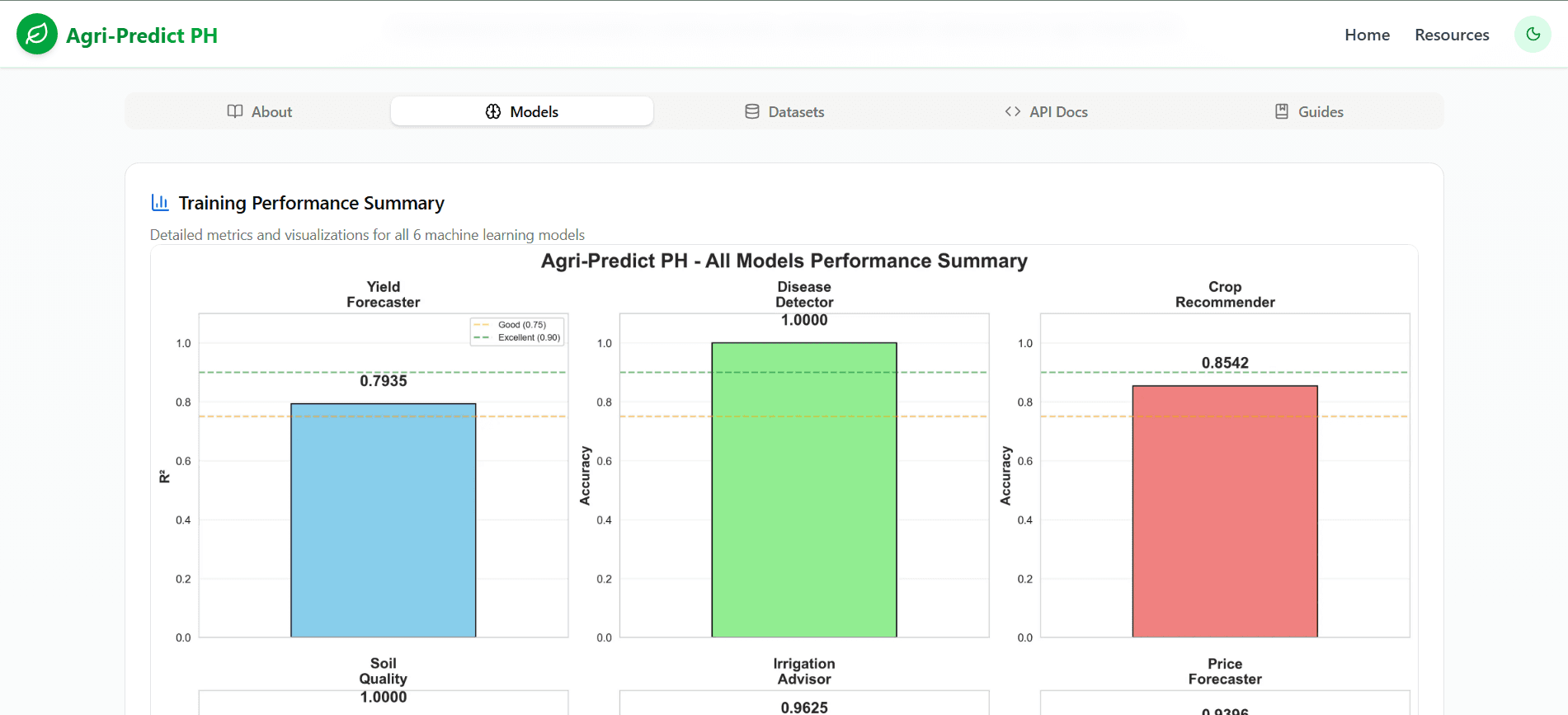This screenshot has width=1568, height=715.
Task: Click the brain icon on Models tab
Action: [493, 111]
